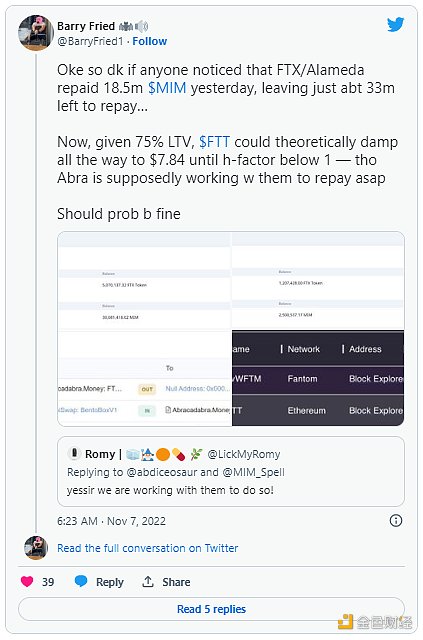Follow @BarryFried1 via Follow link
Image resolution: width=423 pixels, height=640 pixels.
[x=149, y=41]
